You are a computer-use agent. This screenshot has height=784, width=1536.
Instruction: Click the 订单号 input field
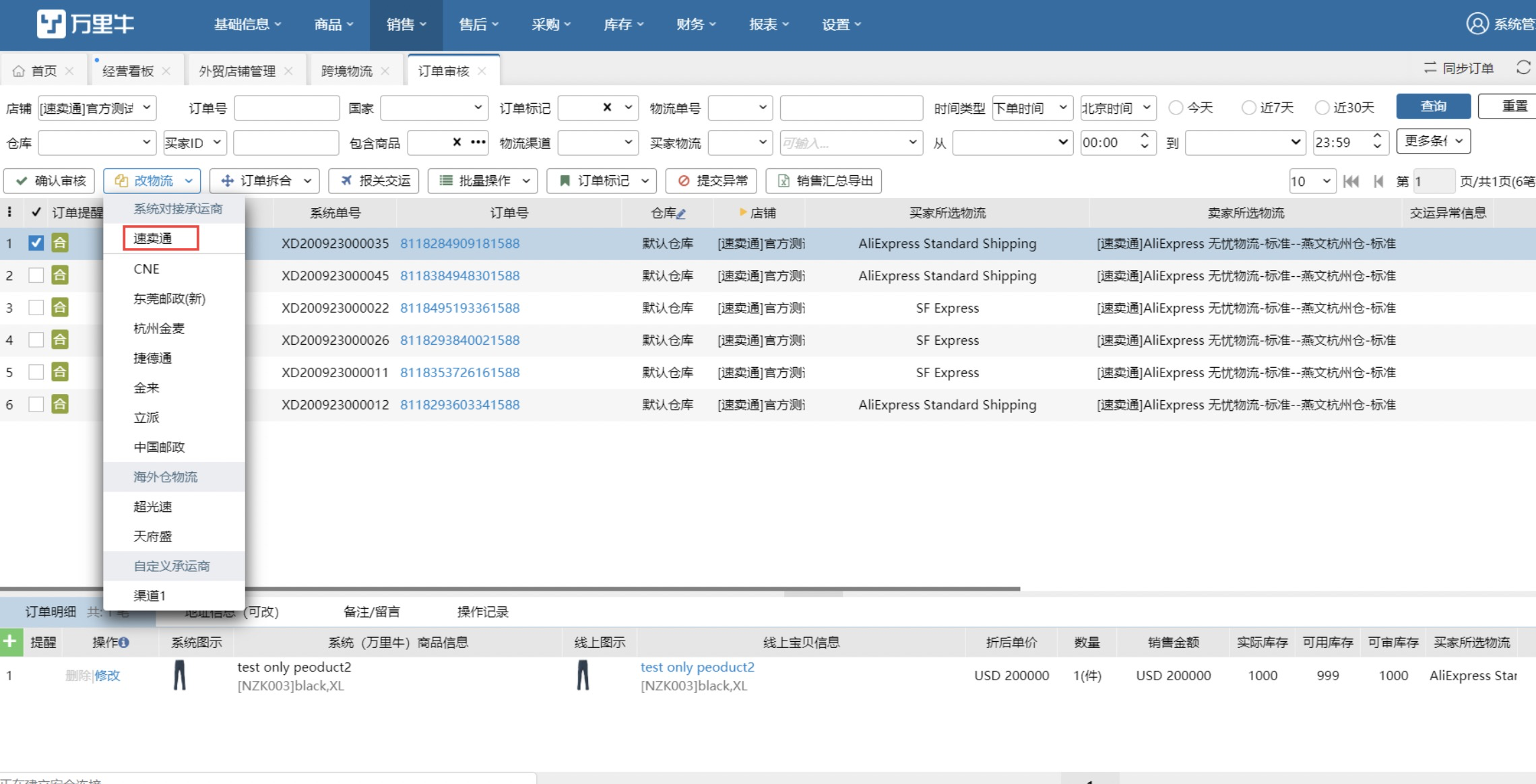[x=286, y=108]
